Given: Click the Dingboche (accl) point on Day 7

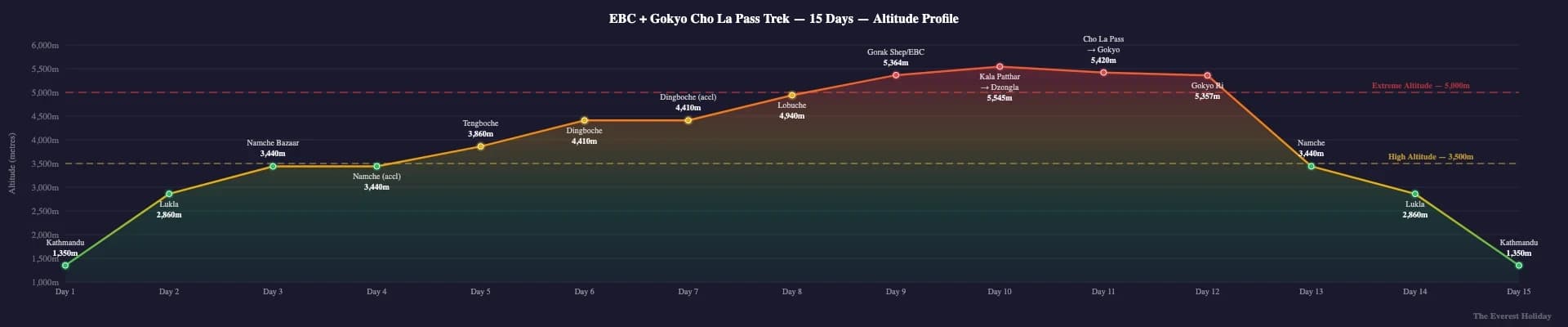Looking at the screenshot, I should tap(688, 121).
